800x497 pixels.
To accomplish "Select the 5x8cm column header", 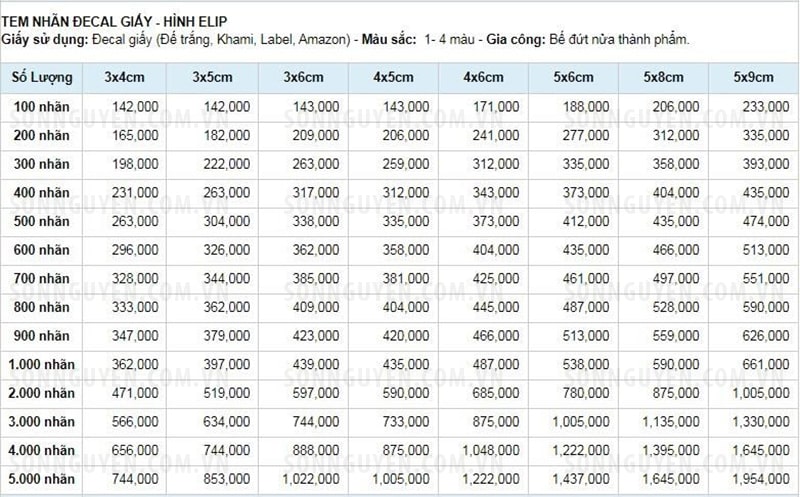I will [663, 78].
